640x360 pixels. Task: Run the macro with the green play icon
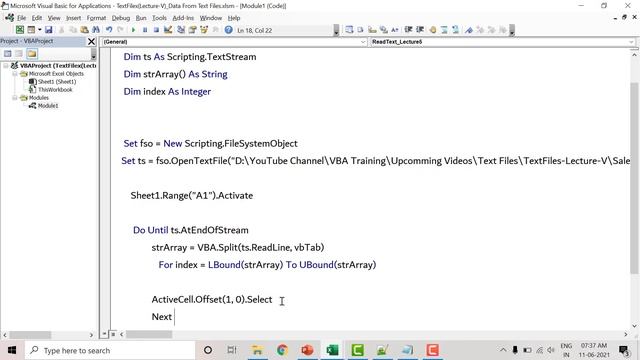point(133,30)
